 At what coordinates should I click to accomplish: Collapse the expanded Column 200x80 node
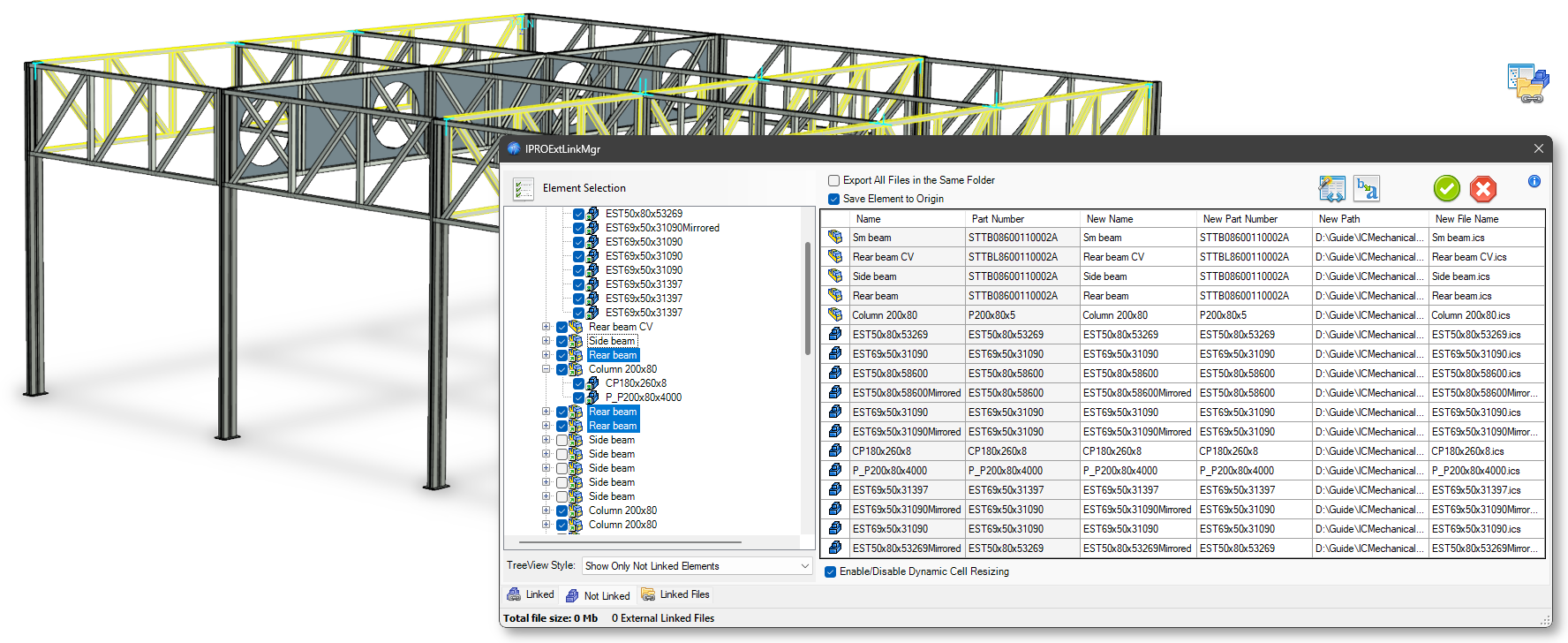pos(546,369)
